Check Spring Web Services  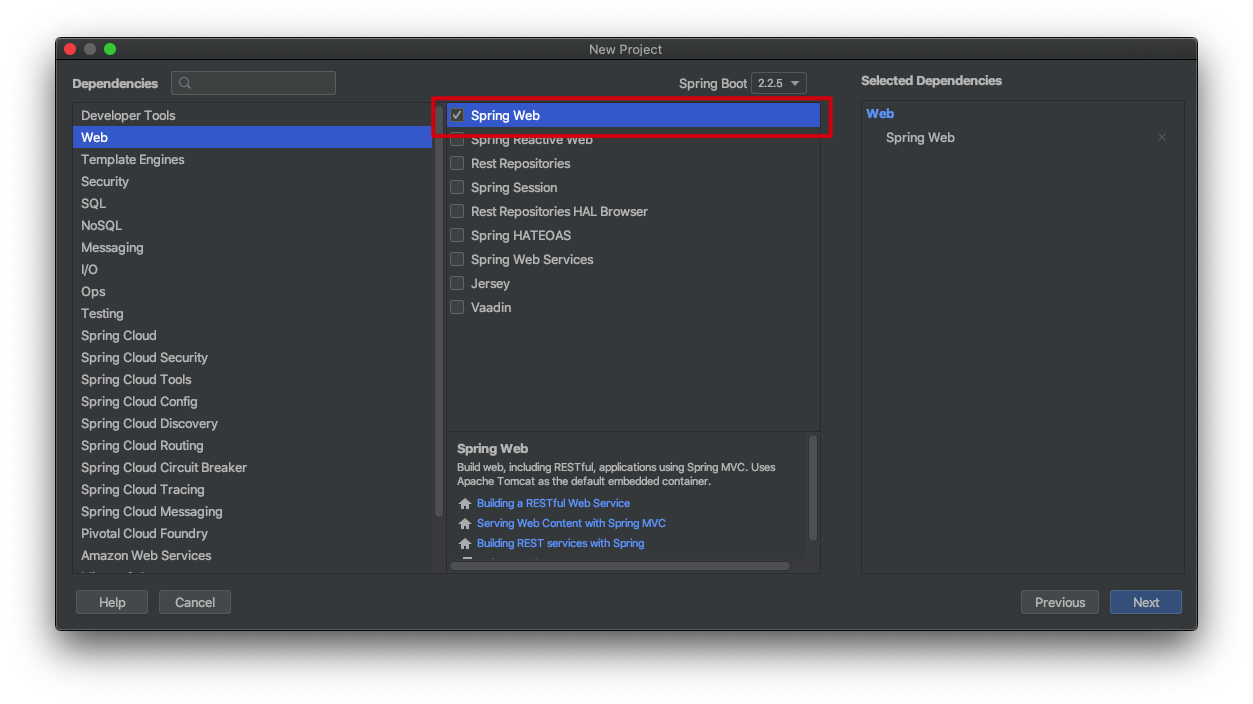point(457,259)
